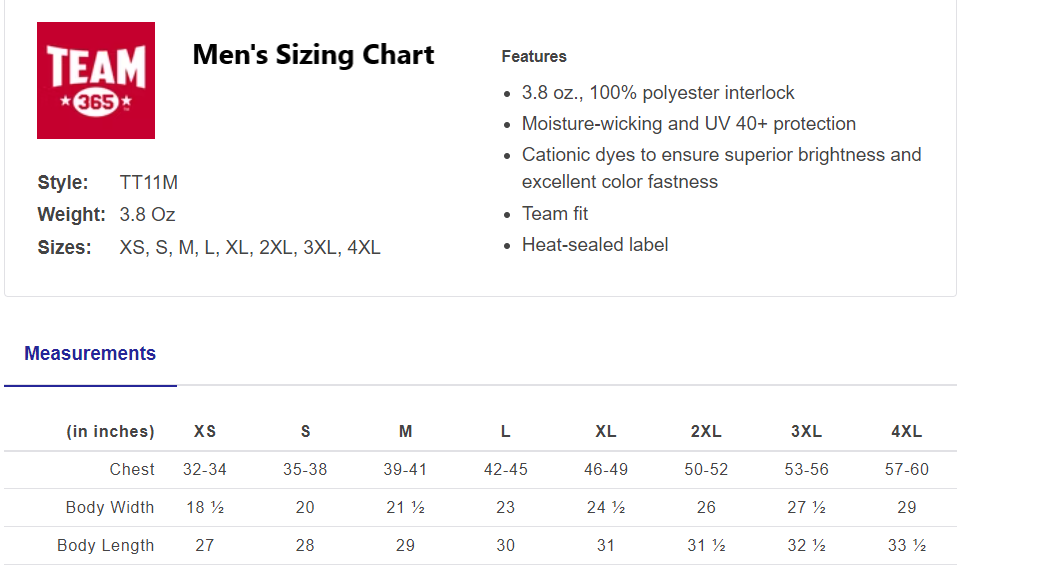
Task: Select chest measurement 39-41 for size M
Action: (405, 470)
